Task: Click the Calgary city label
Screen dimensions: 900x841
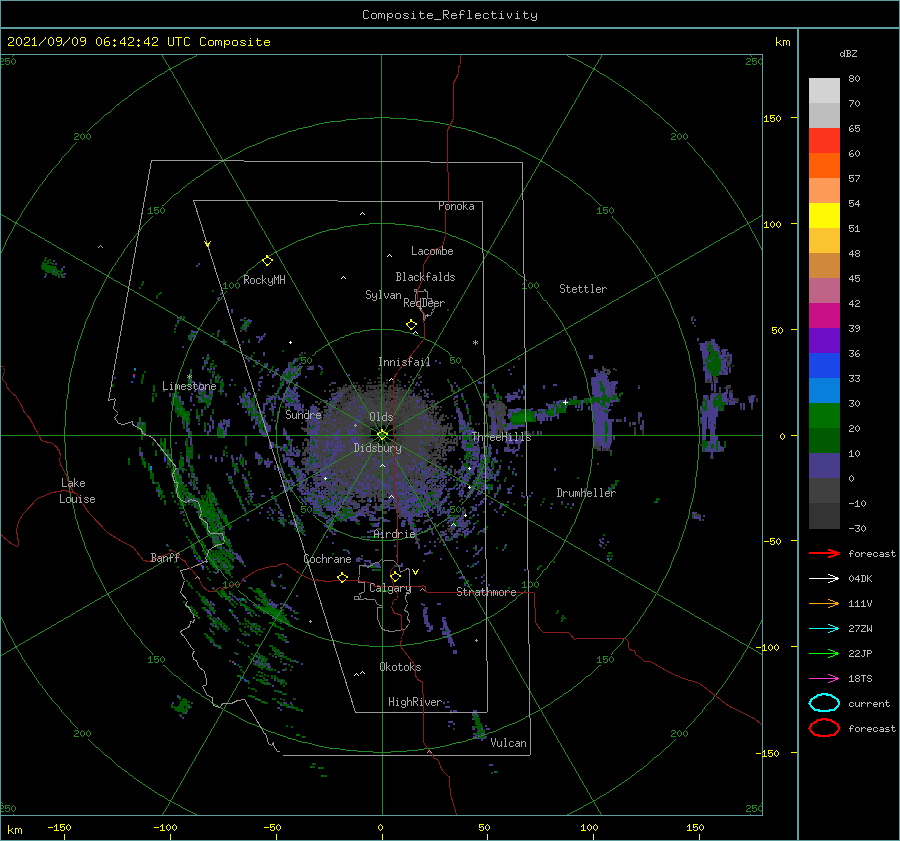Action: pos(390,588)
